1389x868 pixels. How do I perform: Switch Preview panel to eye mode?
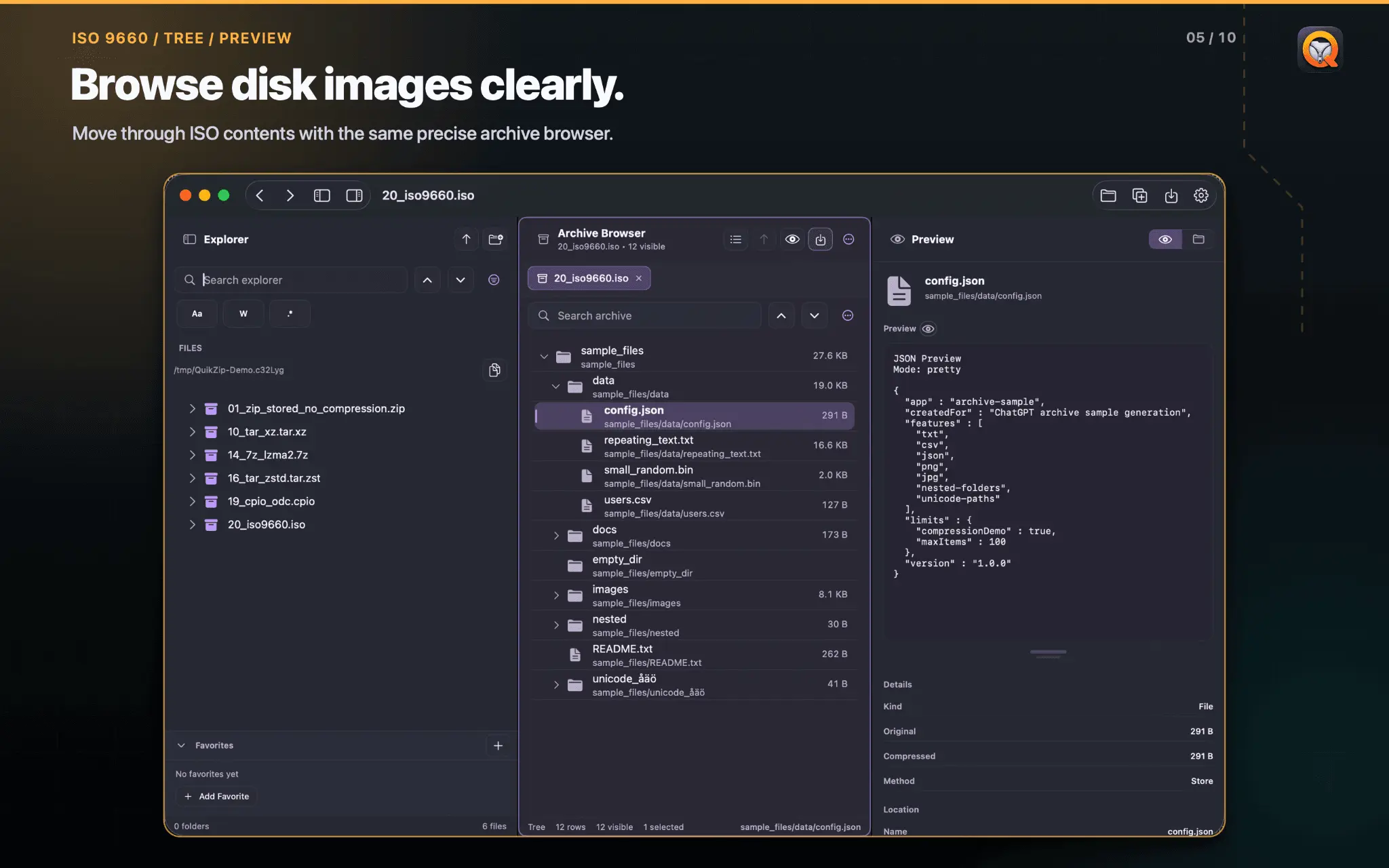click(x=1165, y=239)
